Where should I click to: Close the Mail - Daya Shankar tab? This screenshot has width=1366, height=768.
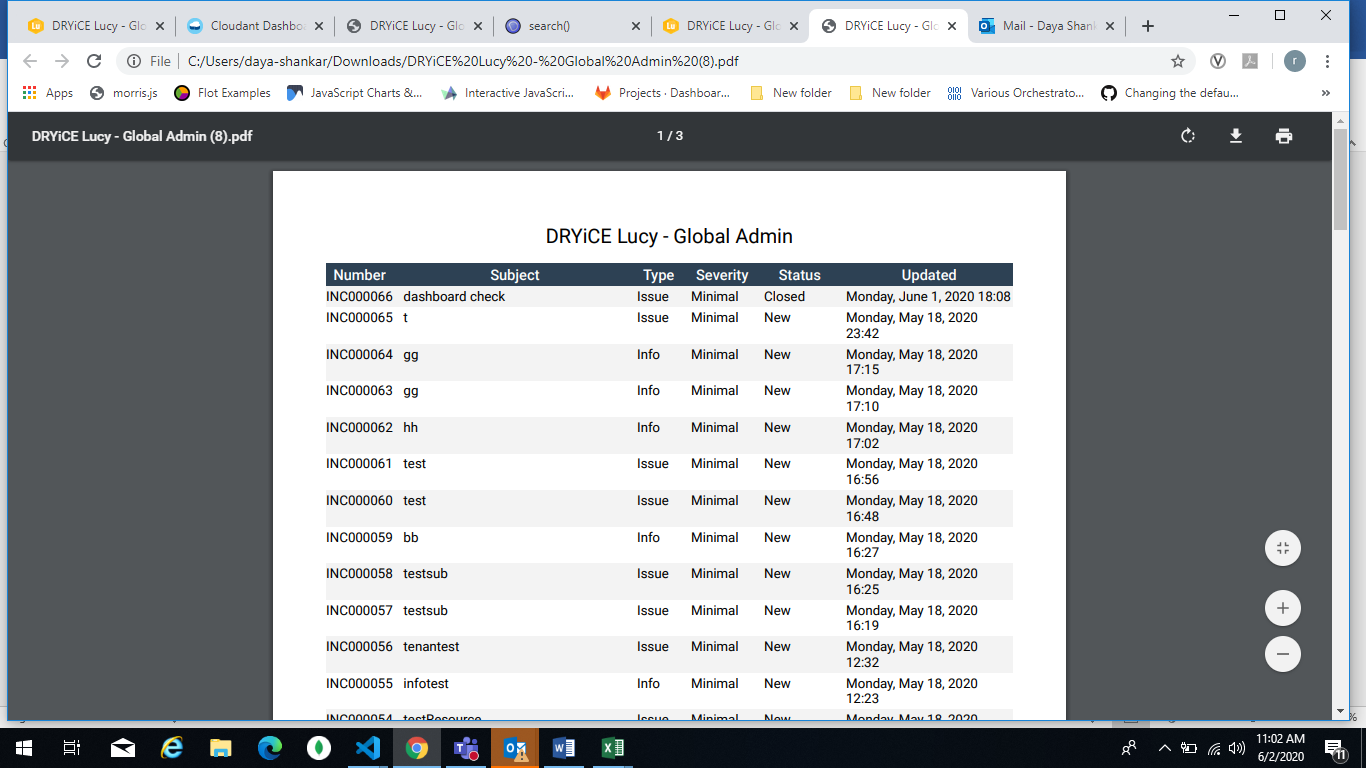(x=1110, y=26)
